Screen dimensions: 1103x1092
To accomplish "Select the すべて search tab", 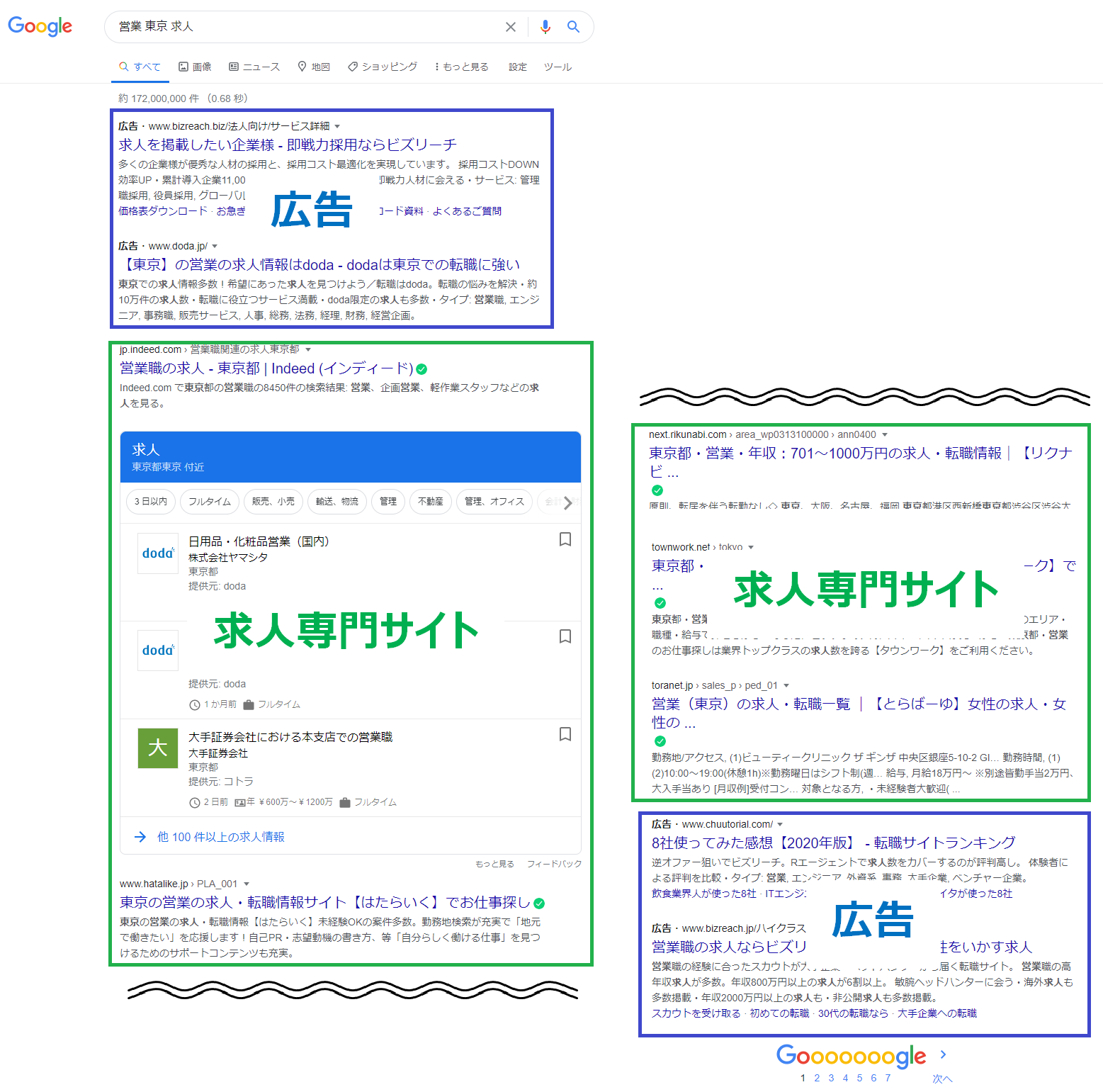I will pyautogui.click(x=140, y=67).
